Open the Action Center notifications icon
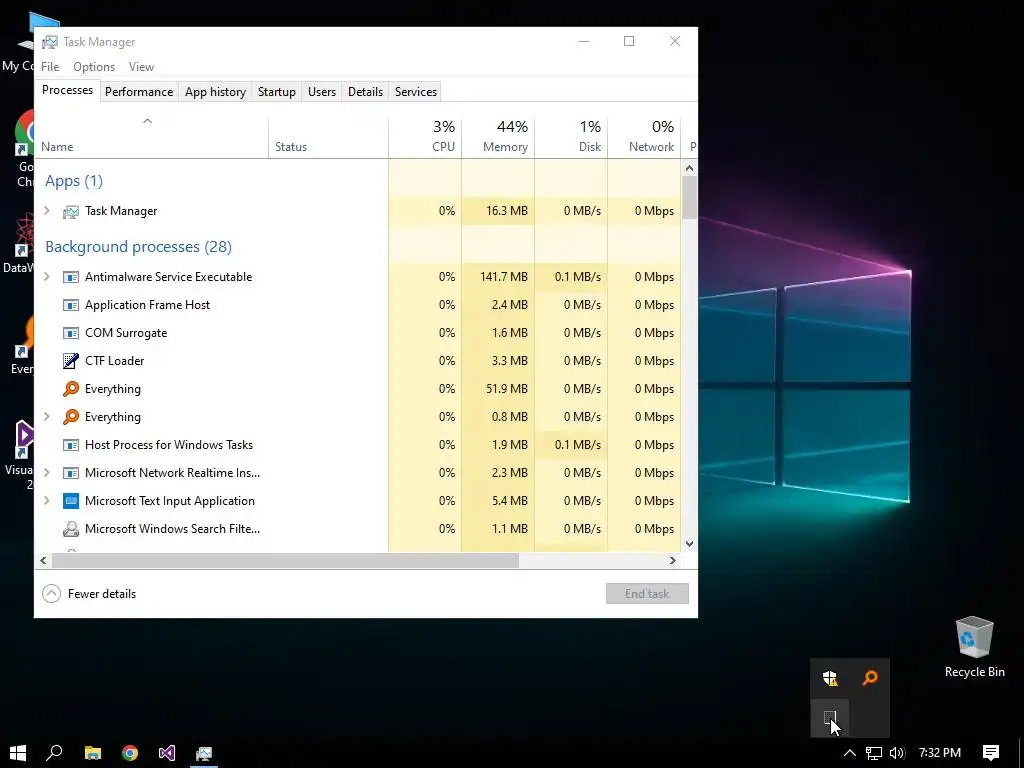The image size is (1024, 768). [991, 753]
